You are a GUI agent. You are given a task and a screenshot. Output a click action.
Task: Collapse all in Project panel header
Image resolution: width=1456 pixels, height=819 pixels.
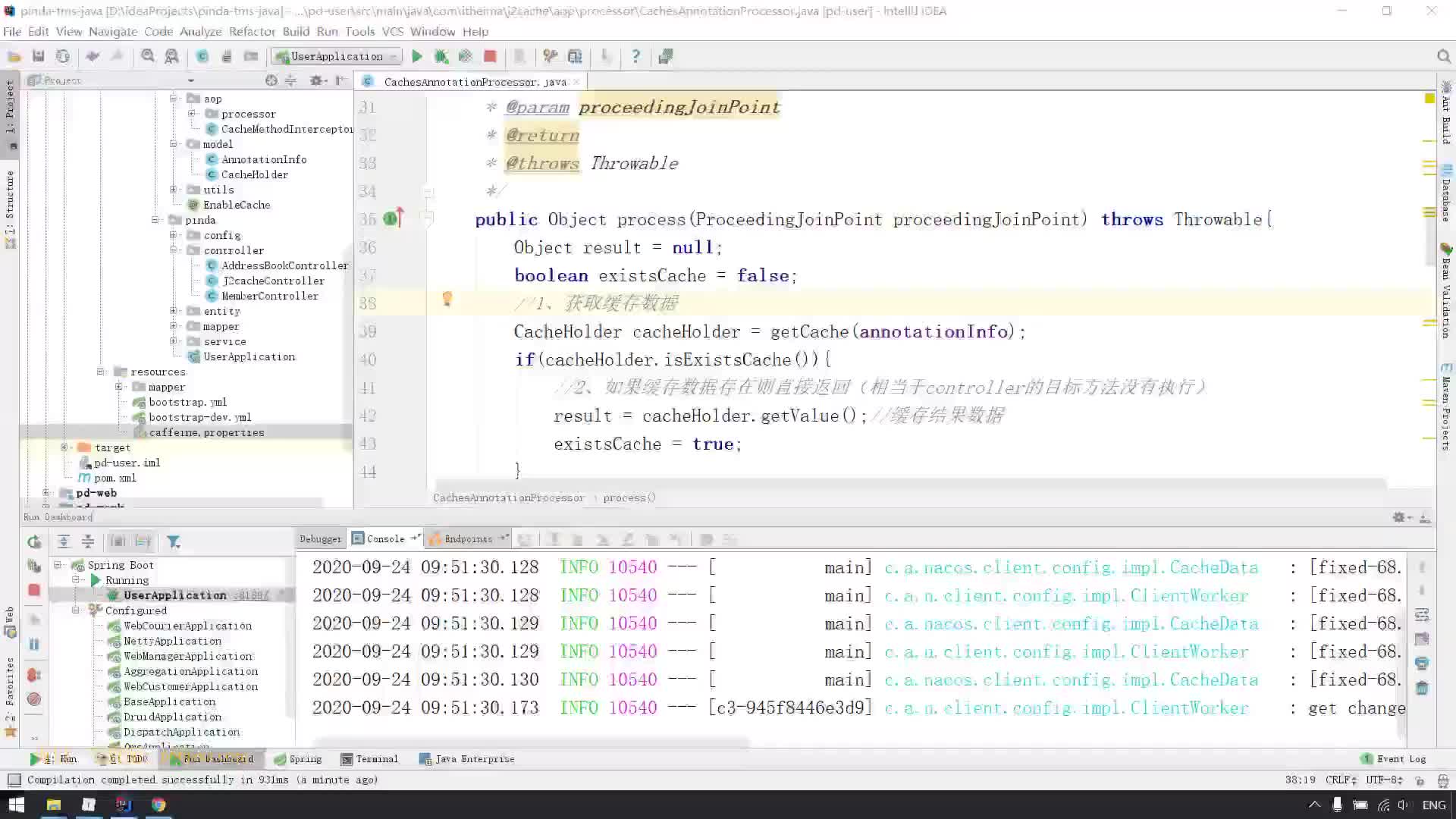tap(290, 80)
